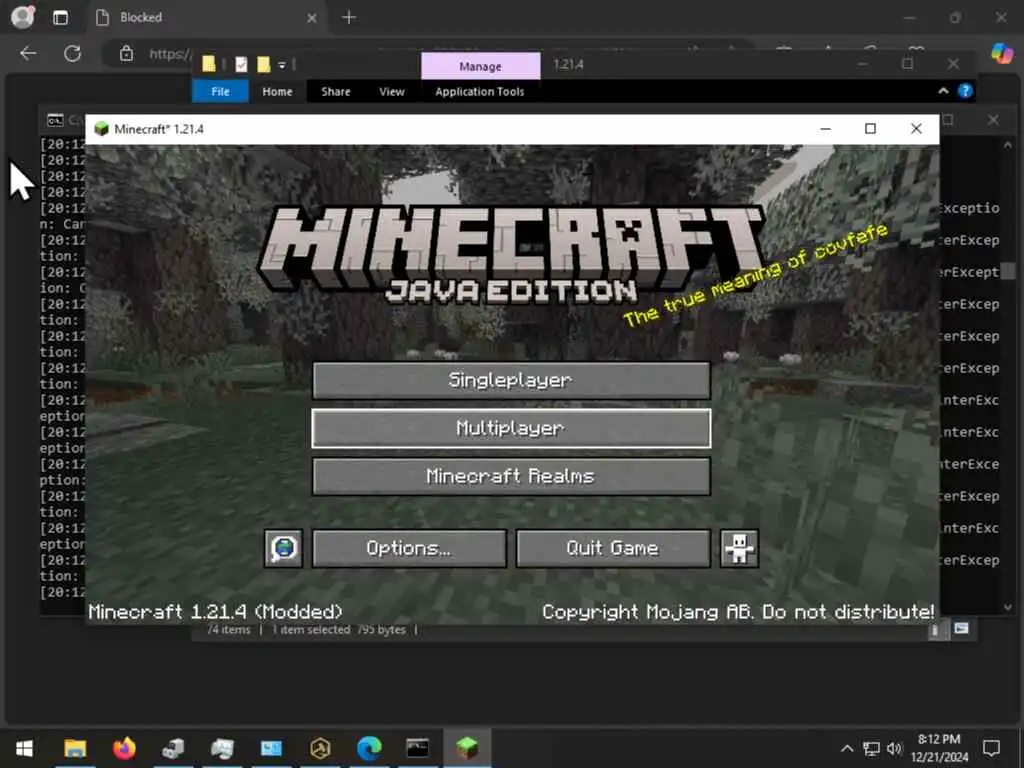
Task: Open browser profile avatar
Action: [x=23, y=18]
